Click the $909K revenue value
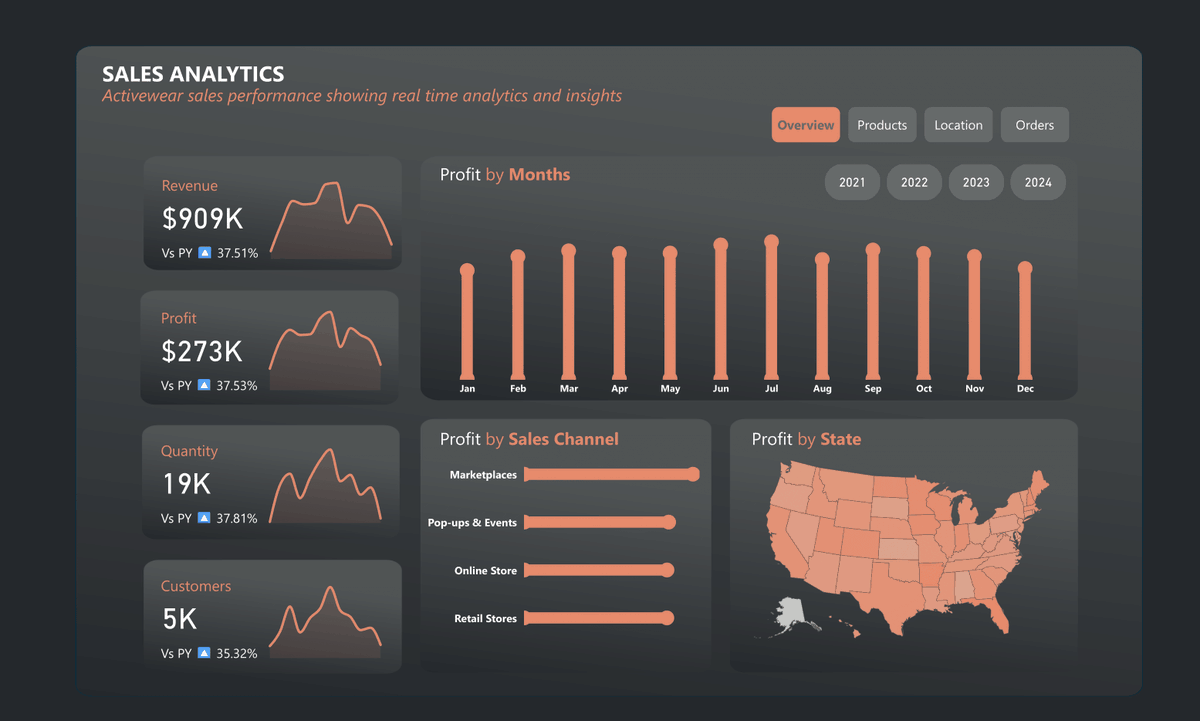 pos(203,219)
